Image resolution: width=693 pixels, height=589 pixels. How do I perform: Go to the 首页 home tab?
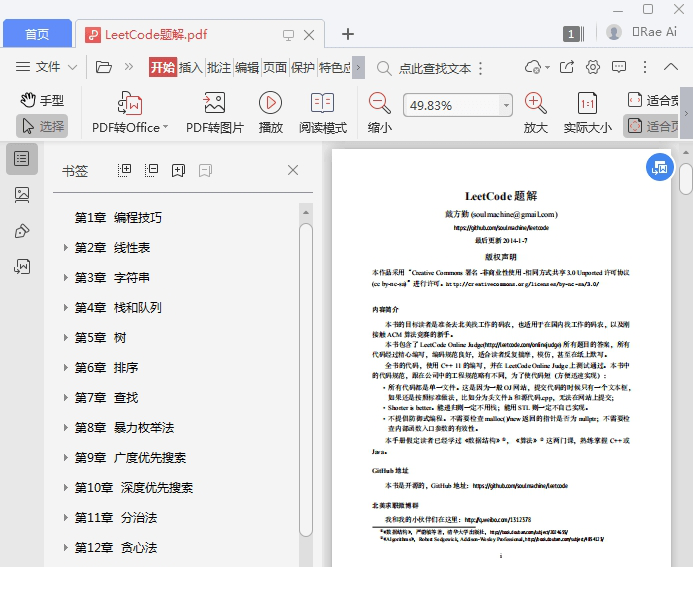(37, 34)
